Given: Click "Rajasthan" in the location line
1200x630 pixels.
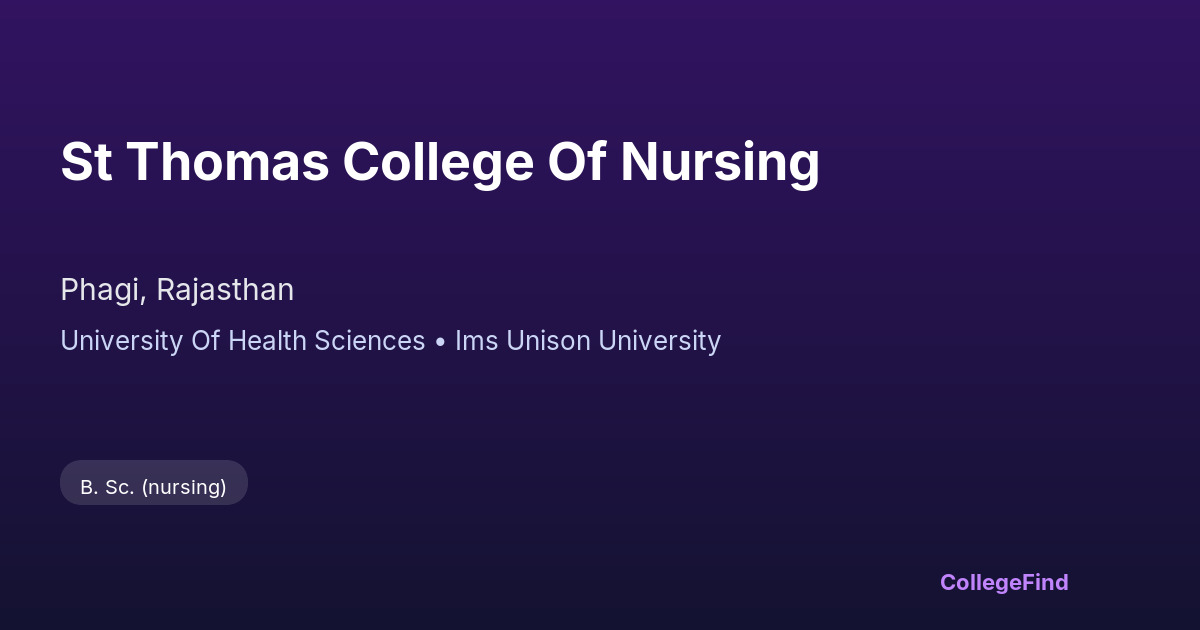Looking at the screenshot, I should point(225,290).
